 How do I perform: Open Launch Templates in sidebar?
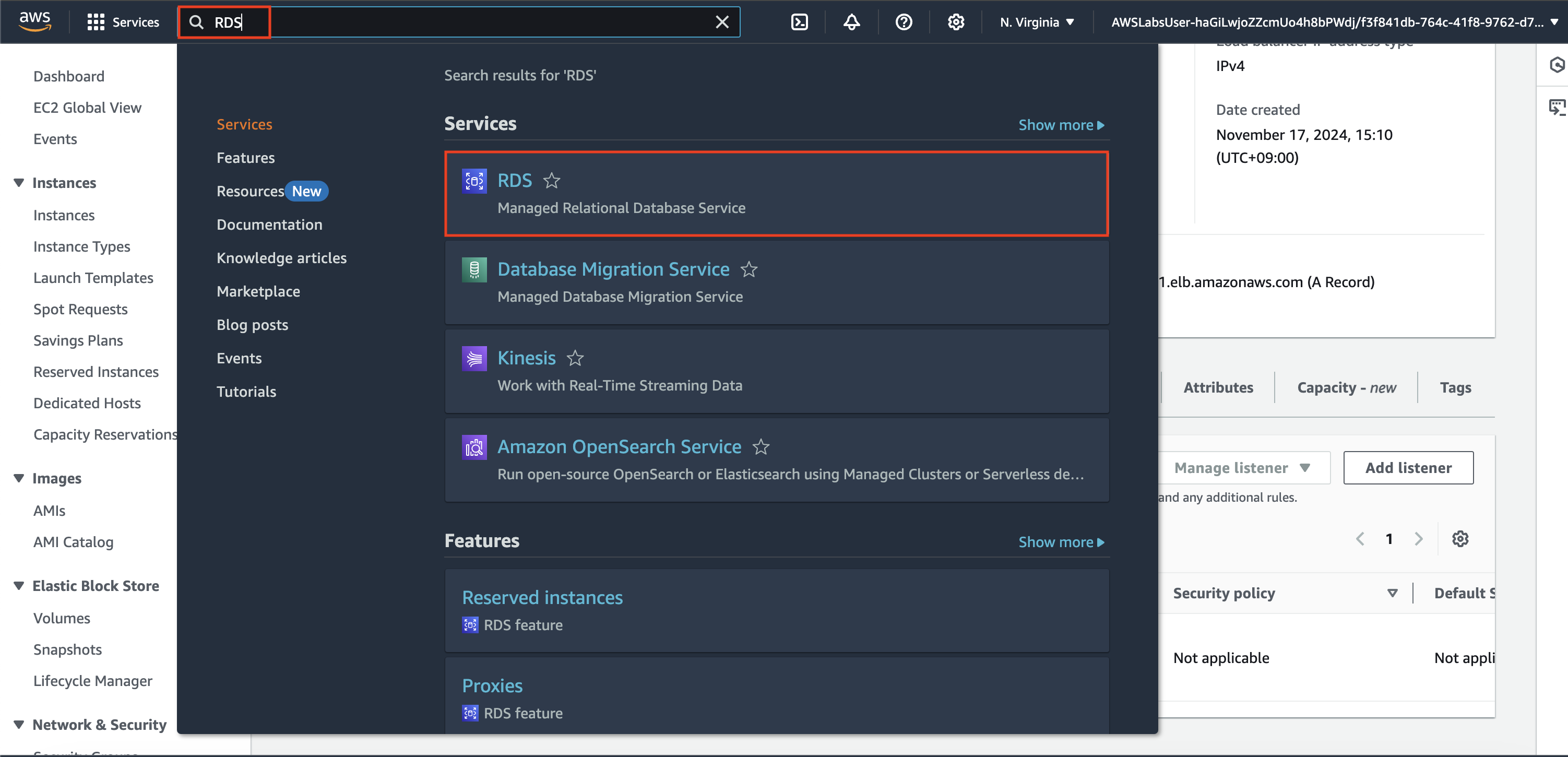pyautogui.click(x=93, y=278)
